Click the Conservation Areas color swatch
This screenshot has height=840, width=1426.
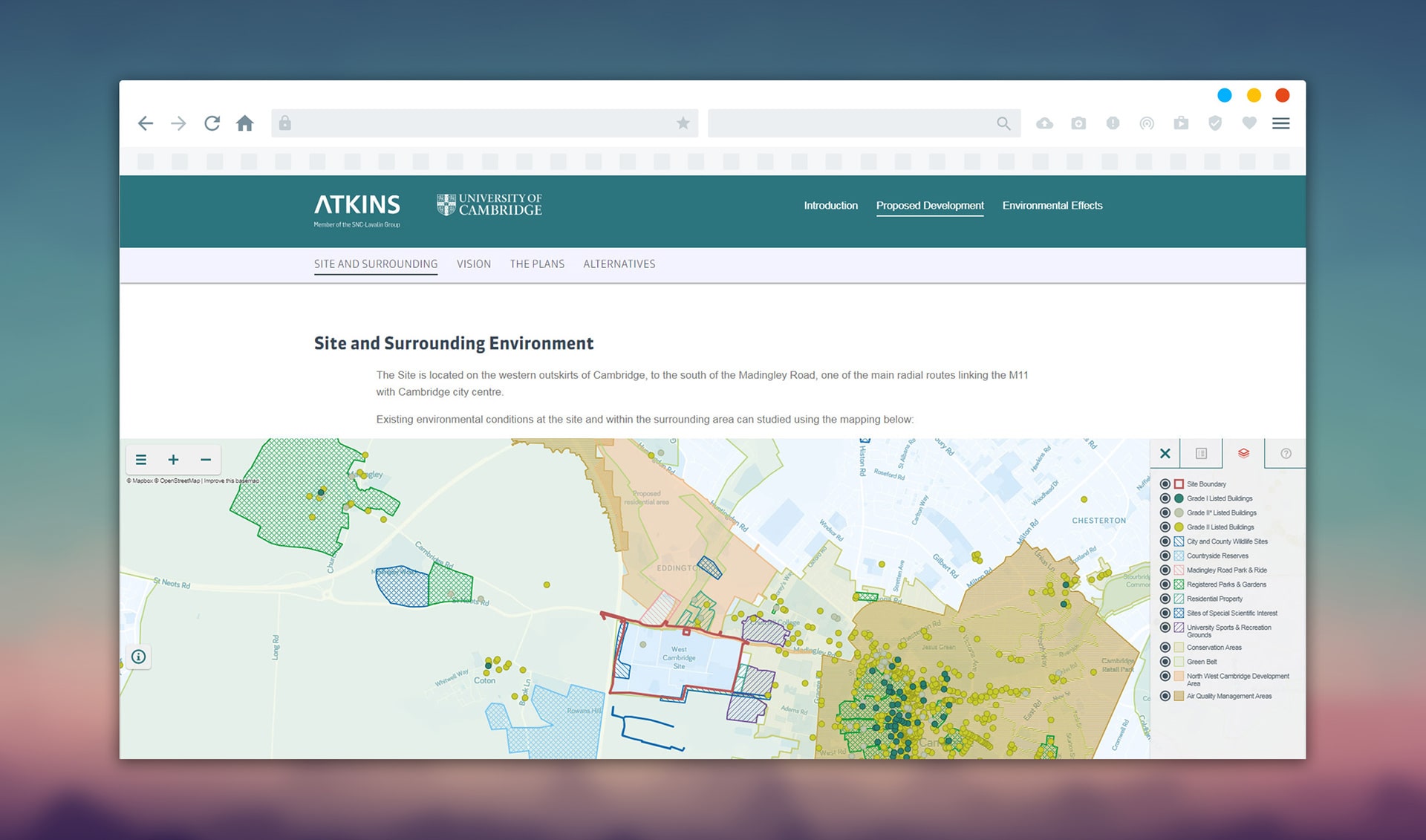point(1179,648)
